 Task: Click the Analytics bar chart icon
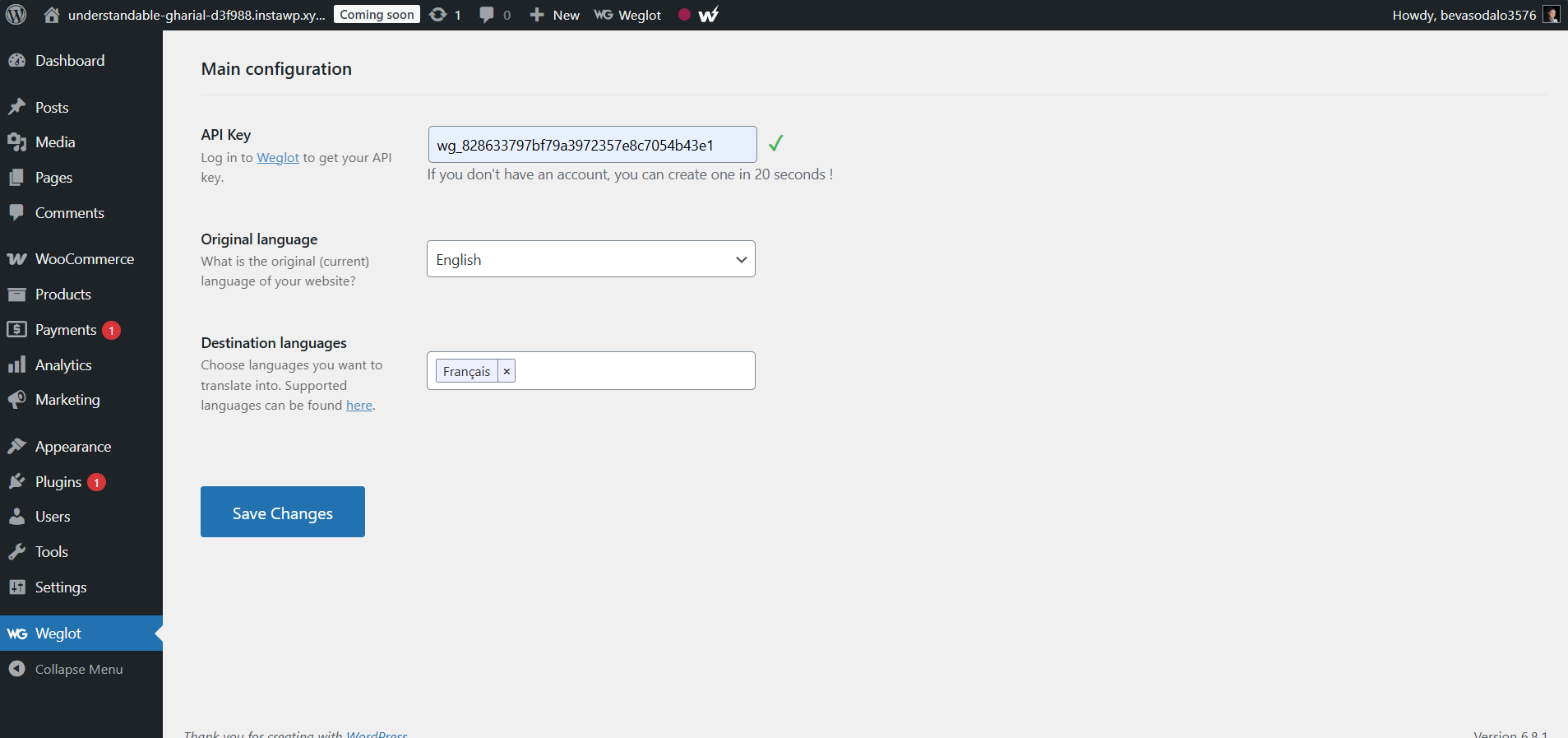[16, 364]
